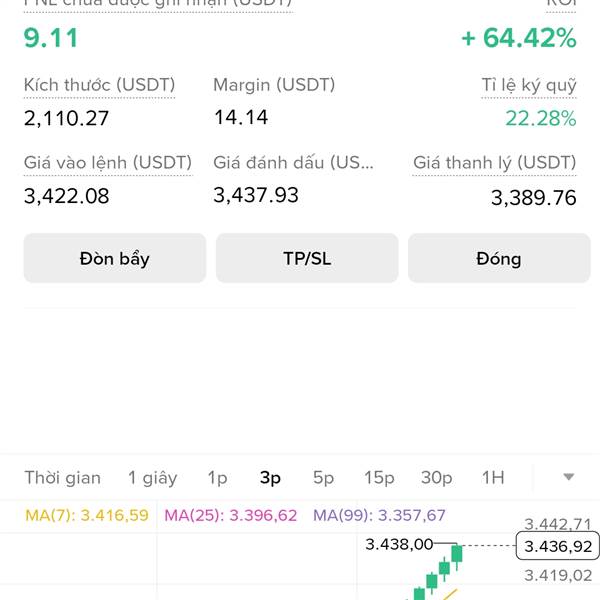Viewport: 600px width, 600px height.
Task: Open the TP/SL settings button
Action: [x=307, y=258]
